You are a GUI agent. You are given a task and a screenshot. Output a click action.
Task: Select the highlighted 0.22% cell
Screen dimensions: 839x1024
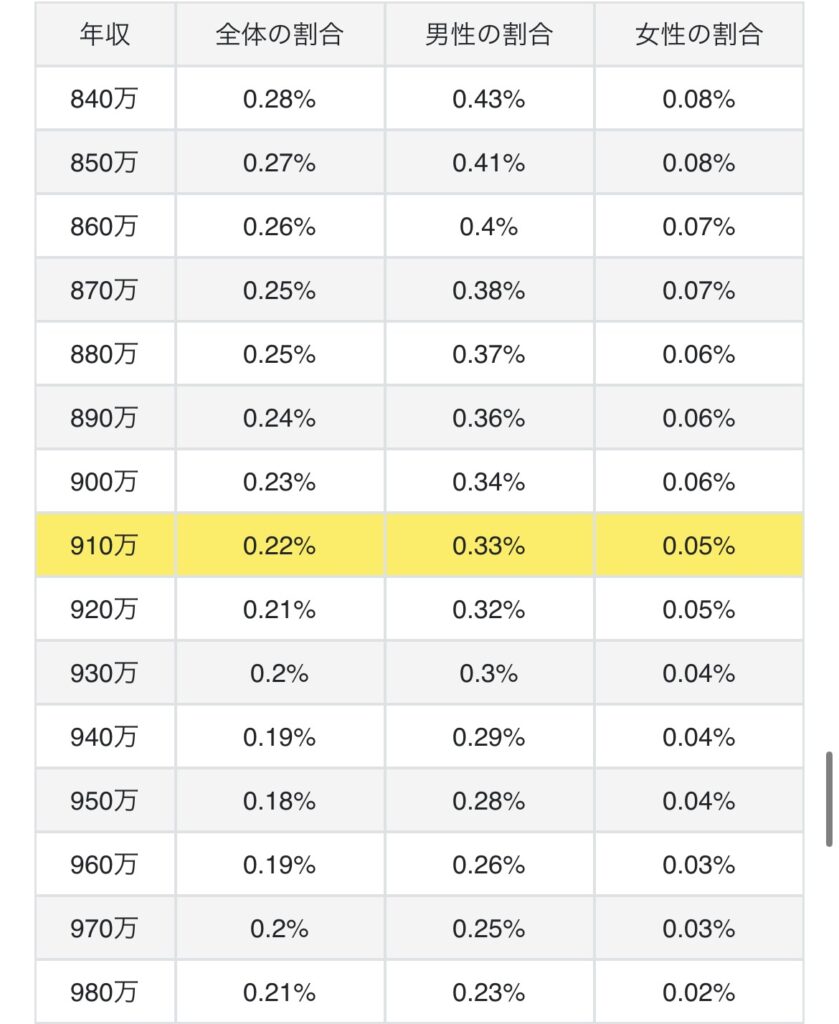(x=280, y=545)
